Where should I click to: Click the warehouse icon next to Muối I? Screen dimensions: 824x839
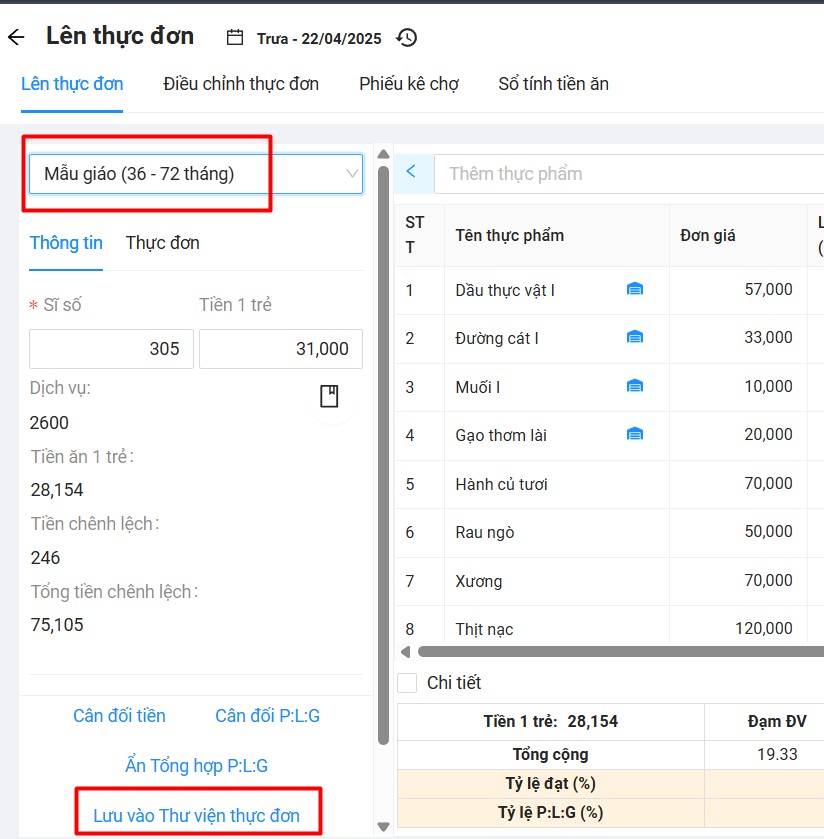634,386
